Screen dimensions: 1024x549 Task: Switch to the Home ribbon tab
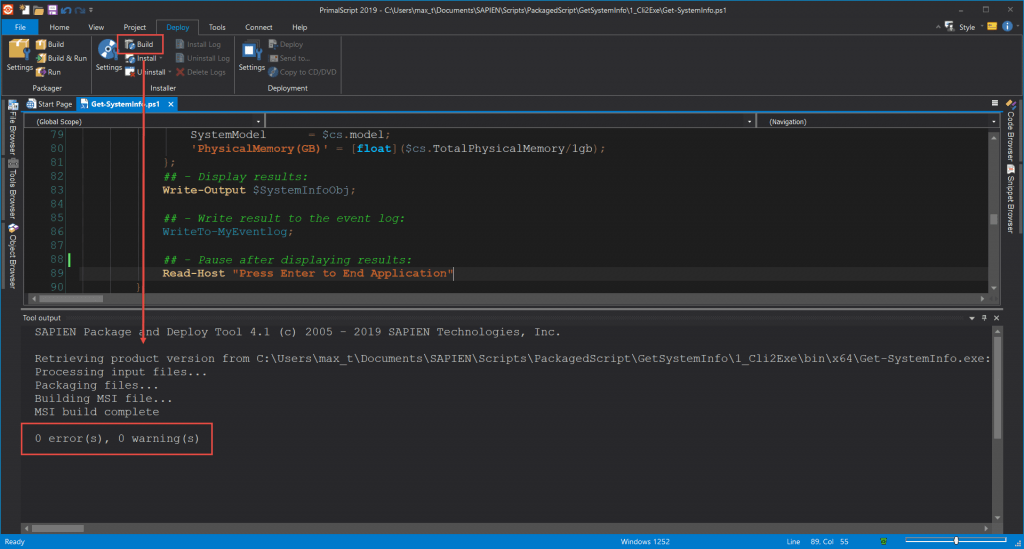click(59, 27)
